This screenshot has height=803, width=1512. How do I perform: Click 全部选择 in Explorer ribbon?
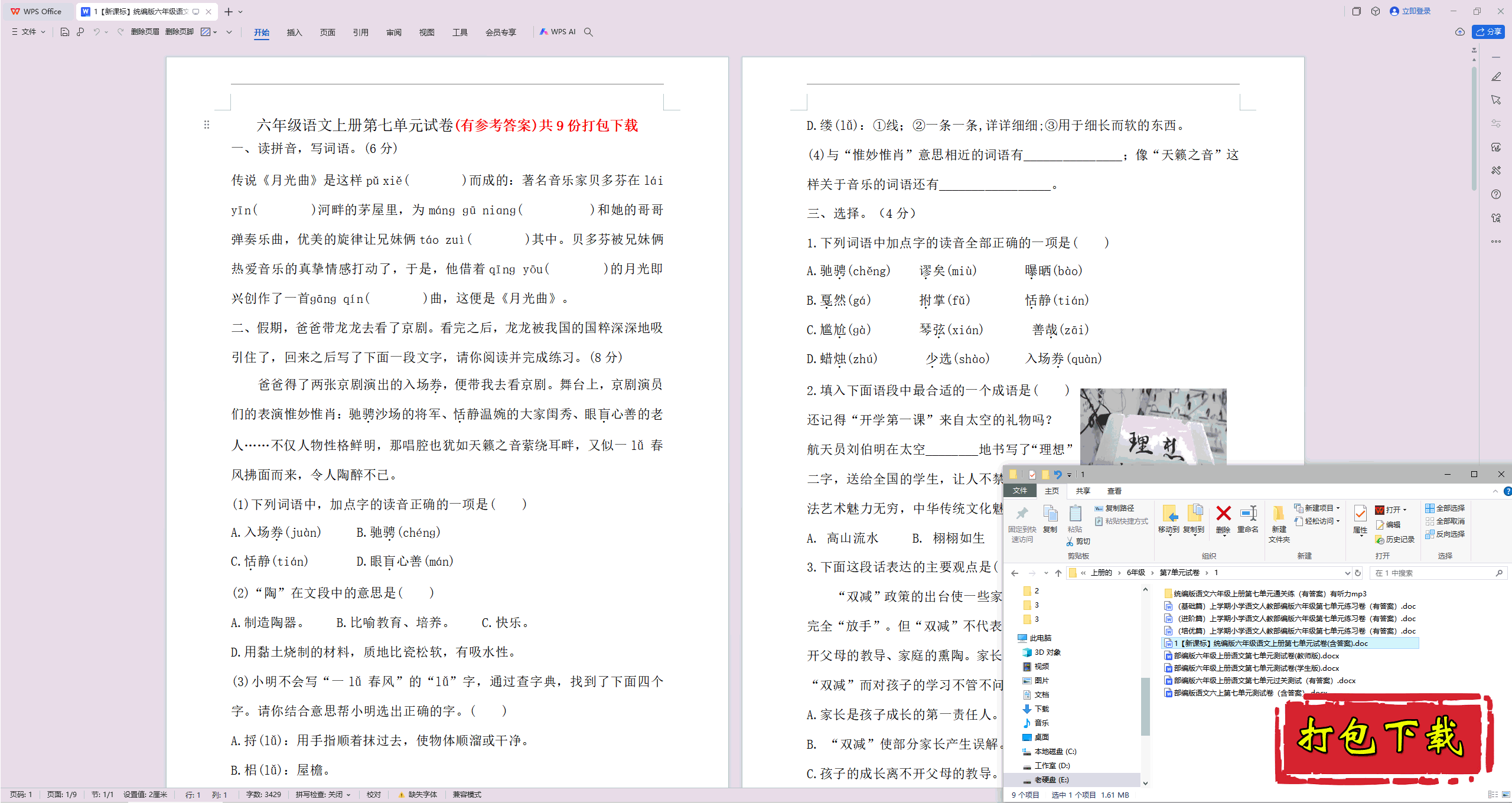click(x=1445, y=508)
